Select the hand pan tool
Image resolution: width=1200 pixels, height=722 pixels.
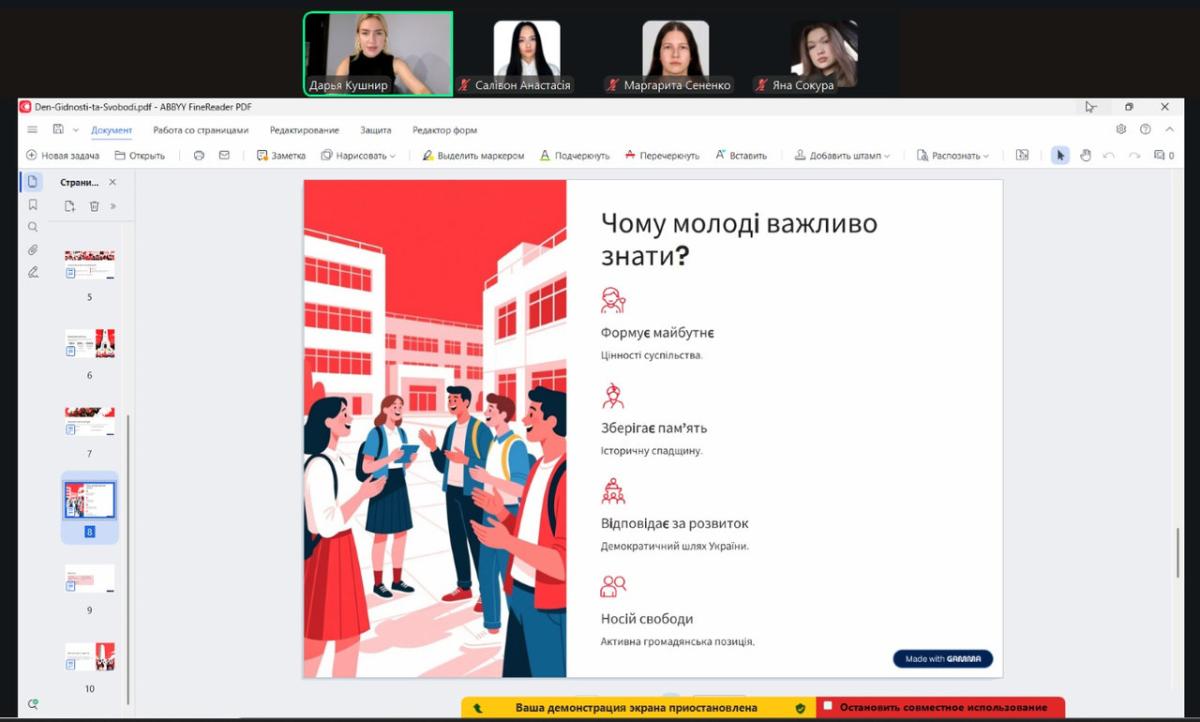[x=1085, y=155]
